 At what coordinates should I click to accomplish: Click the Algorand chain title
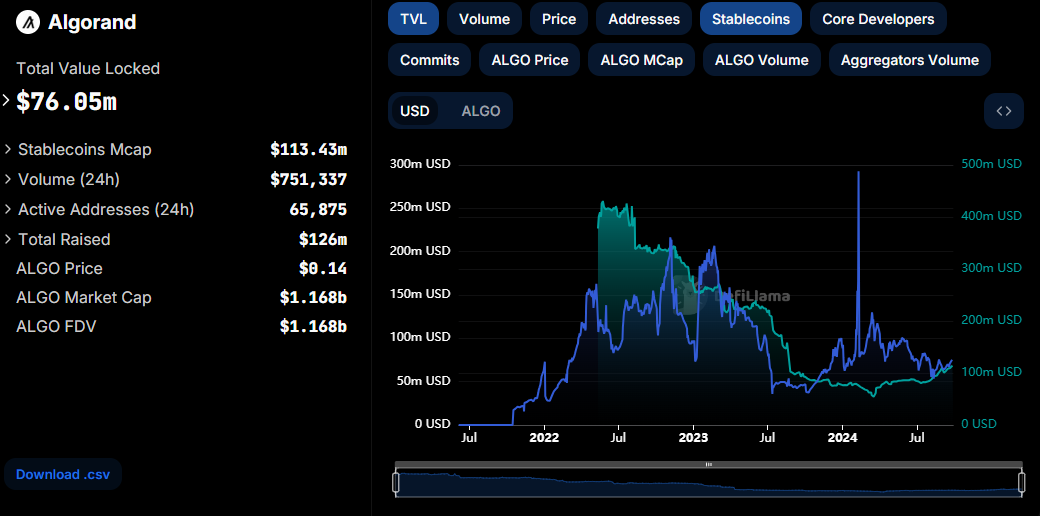pyautogui.click(x=92, y=23)
